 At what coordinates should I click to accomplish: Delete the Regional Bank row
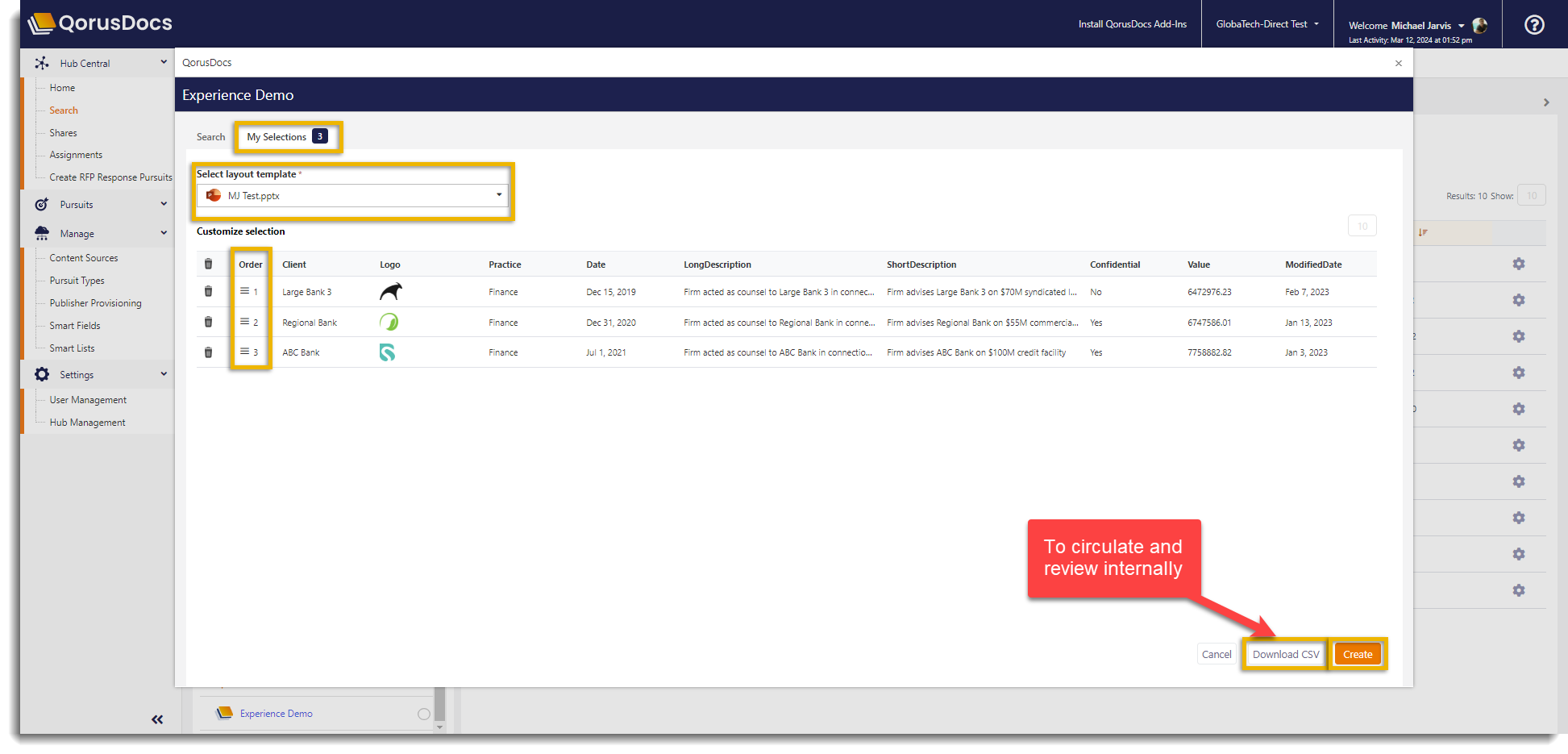pos(208,322)
